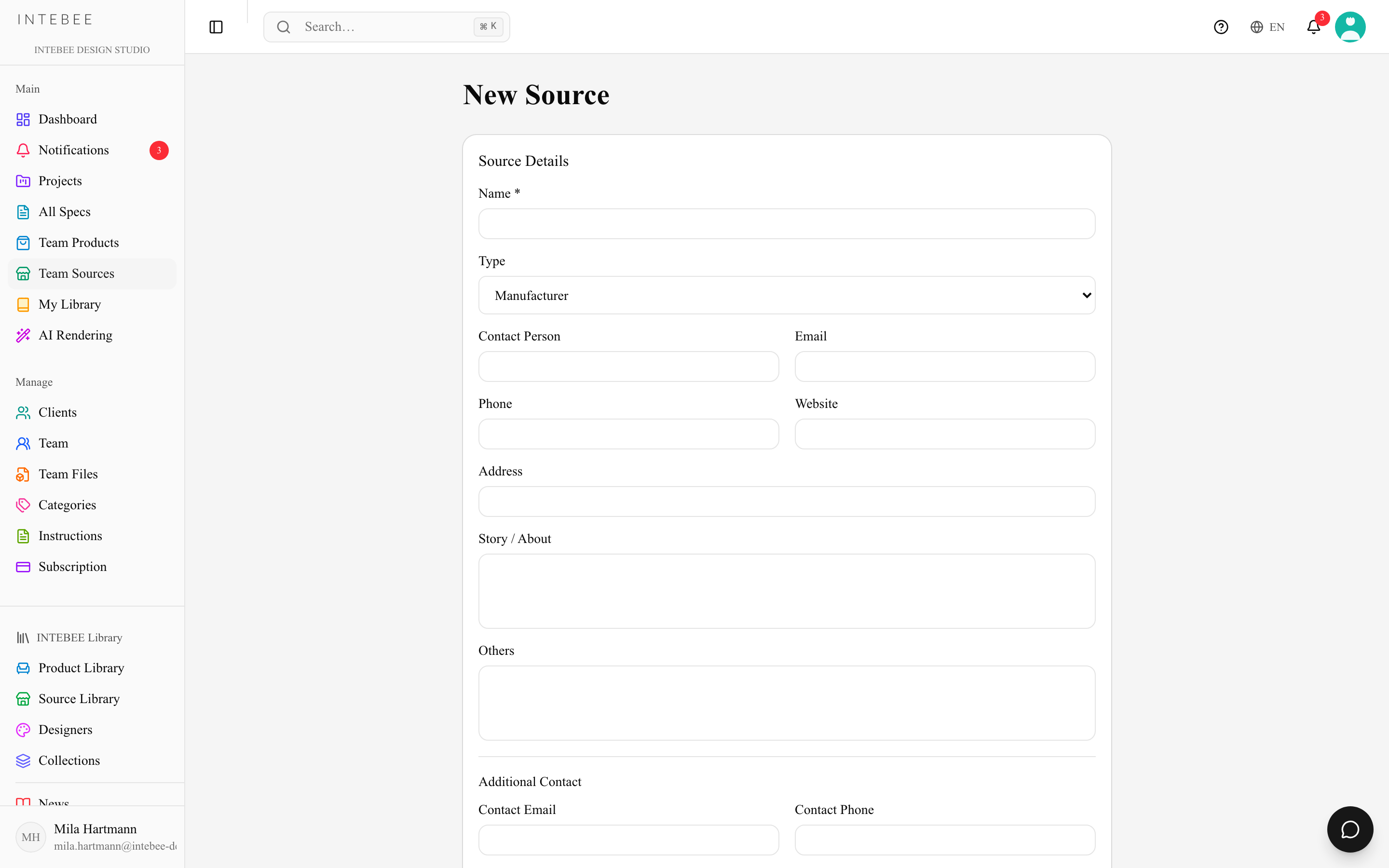
Task: Click the Dashboard grid icon
Action: 23,120
